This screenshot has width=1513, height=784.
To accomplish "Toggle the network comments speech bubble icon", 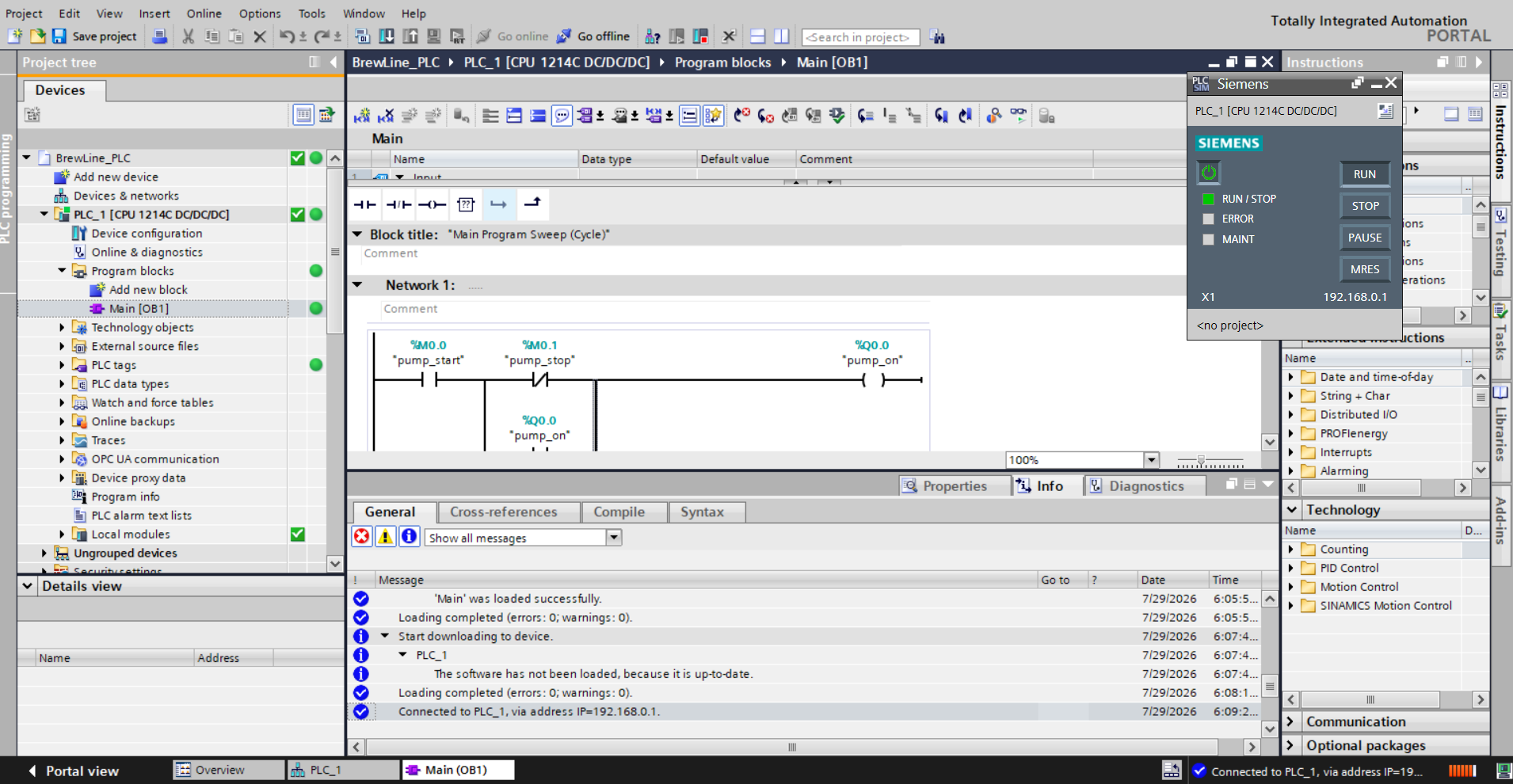I will point(562,116).
